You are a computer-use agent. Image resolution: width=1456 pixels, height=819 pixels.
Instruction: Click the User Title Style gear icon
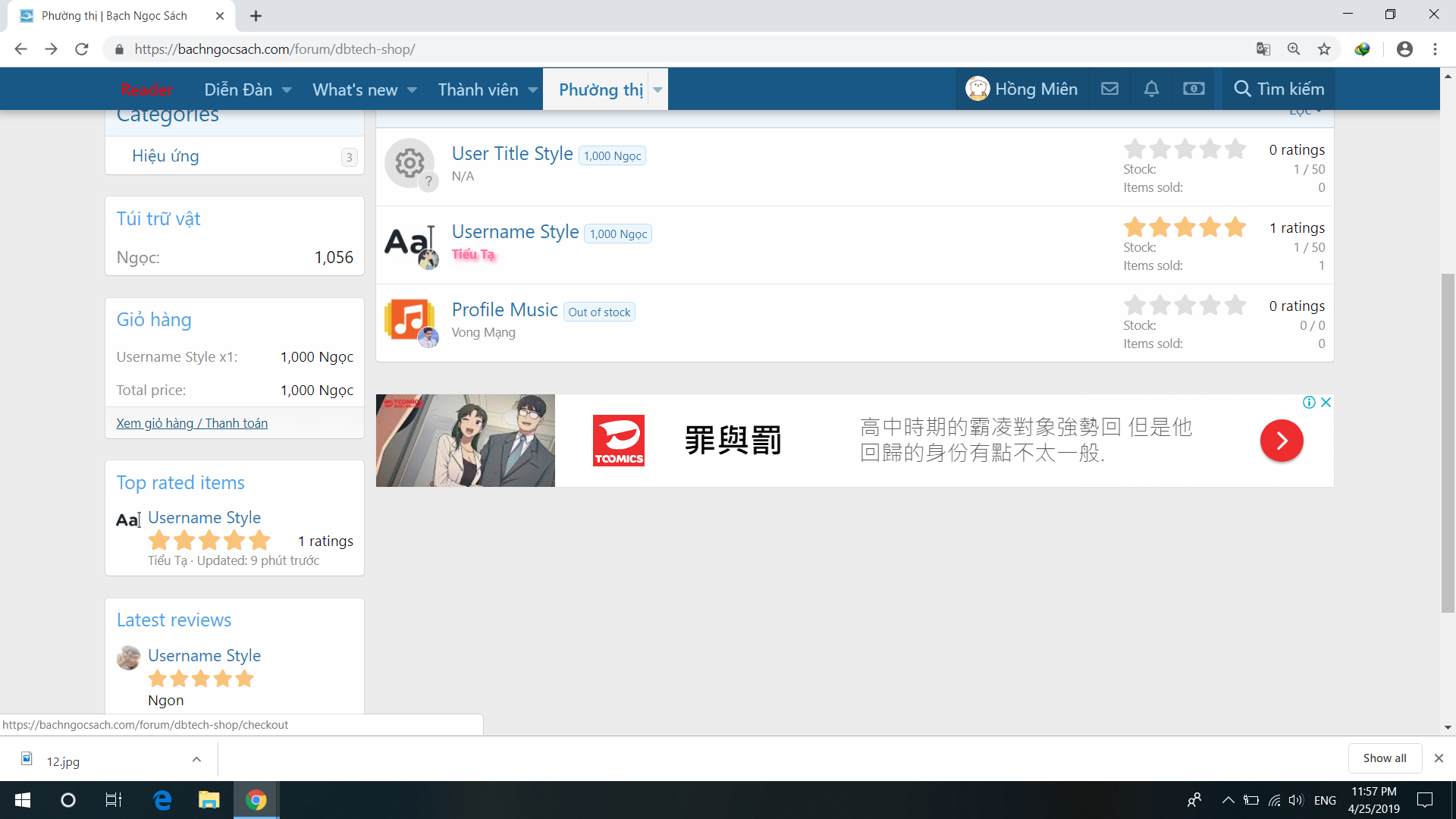click(x=409, y=162)
